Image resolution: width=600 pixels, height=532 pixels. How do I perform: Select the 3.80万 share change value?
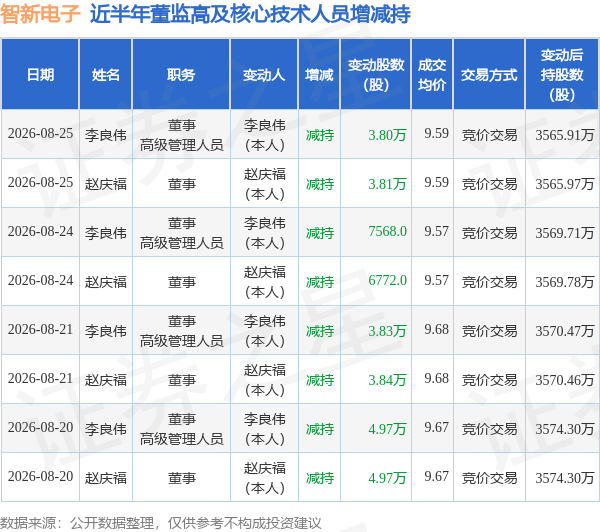(x=387, y=135)
